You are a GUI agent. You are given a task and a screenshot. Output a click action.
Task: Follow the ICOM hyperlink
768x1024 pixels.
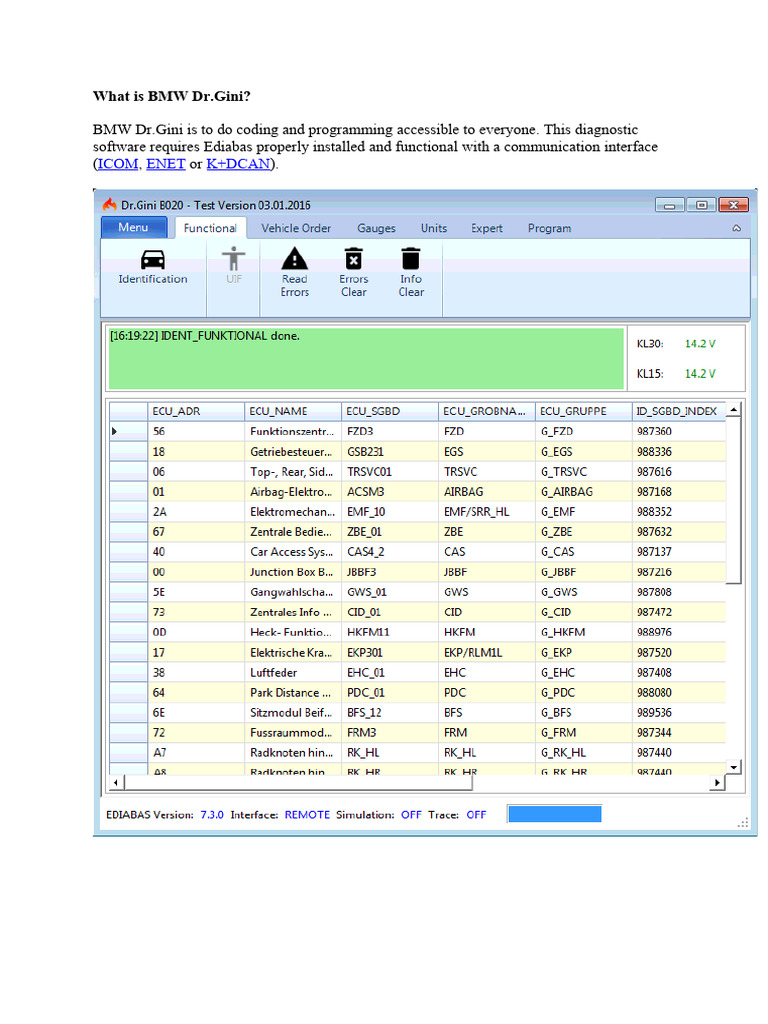point(118,163)
